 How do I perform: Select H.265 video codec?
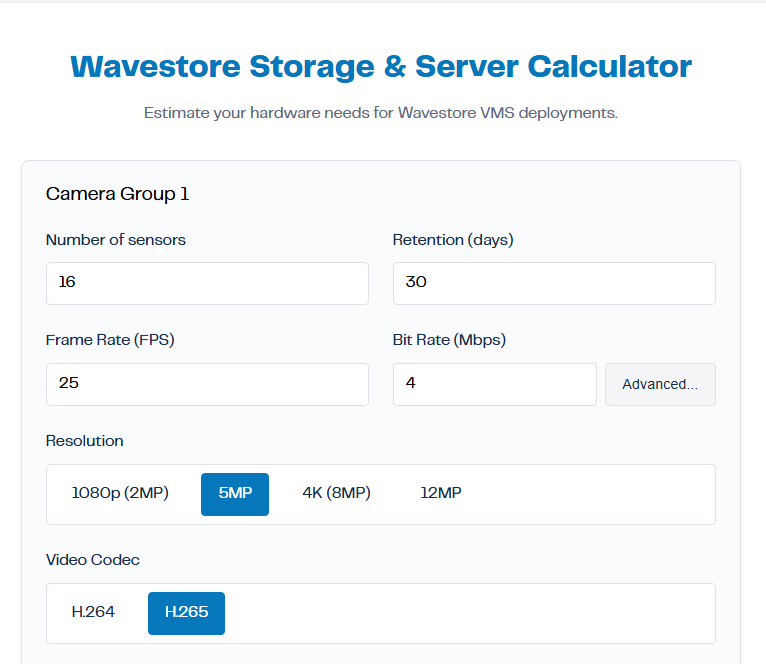[x=186, y=613]
